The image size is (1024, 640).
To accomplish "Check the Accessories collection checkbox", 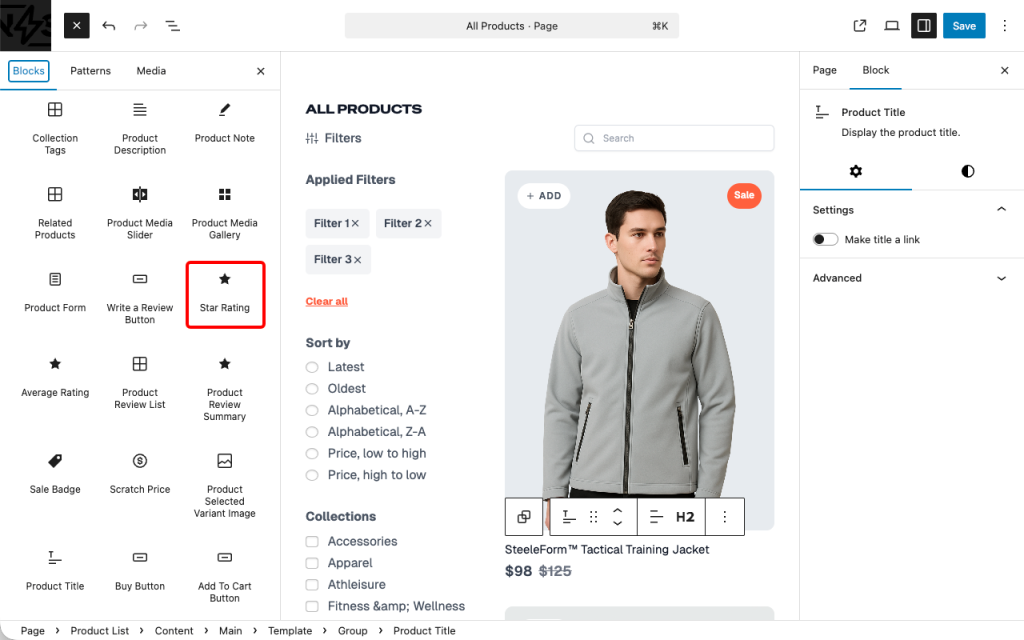I will [x=313, y=541].
